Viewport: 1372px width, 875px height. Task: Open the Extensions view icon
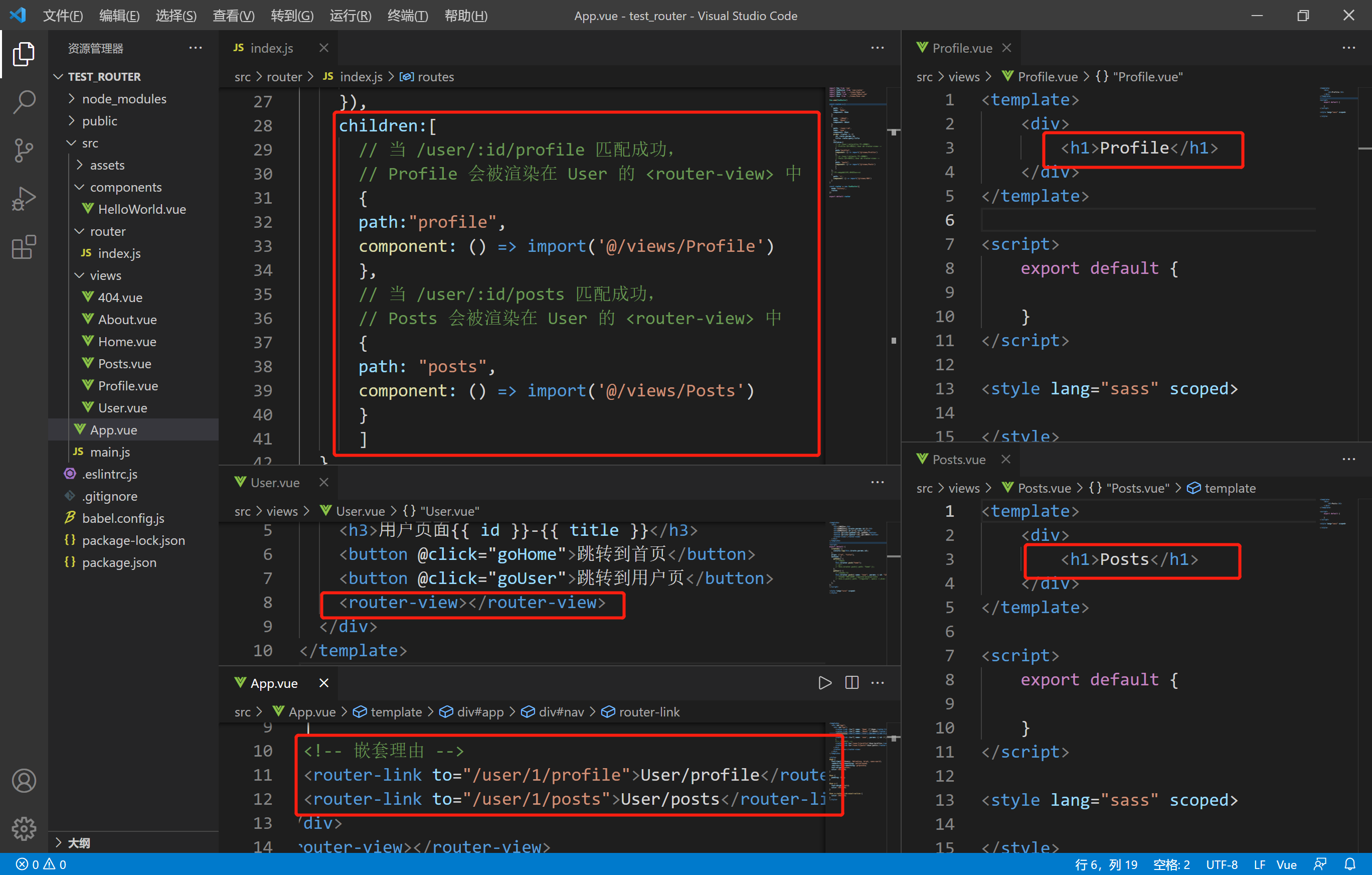24,247
